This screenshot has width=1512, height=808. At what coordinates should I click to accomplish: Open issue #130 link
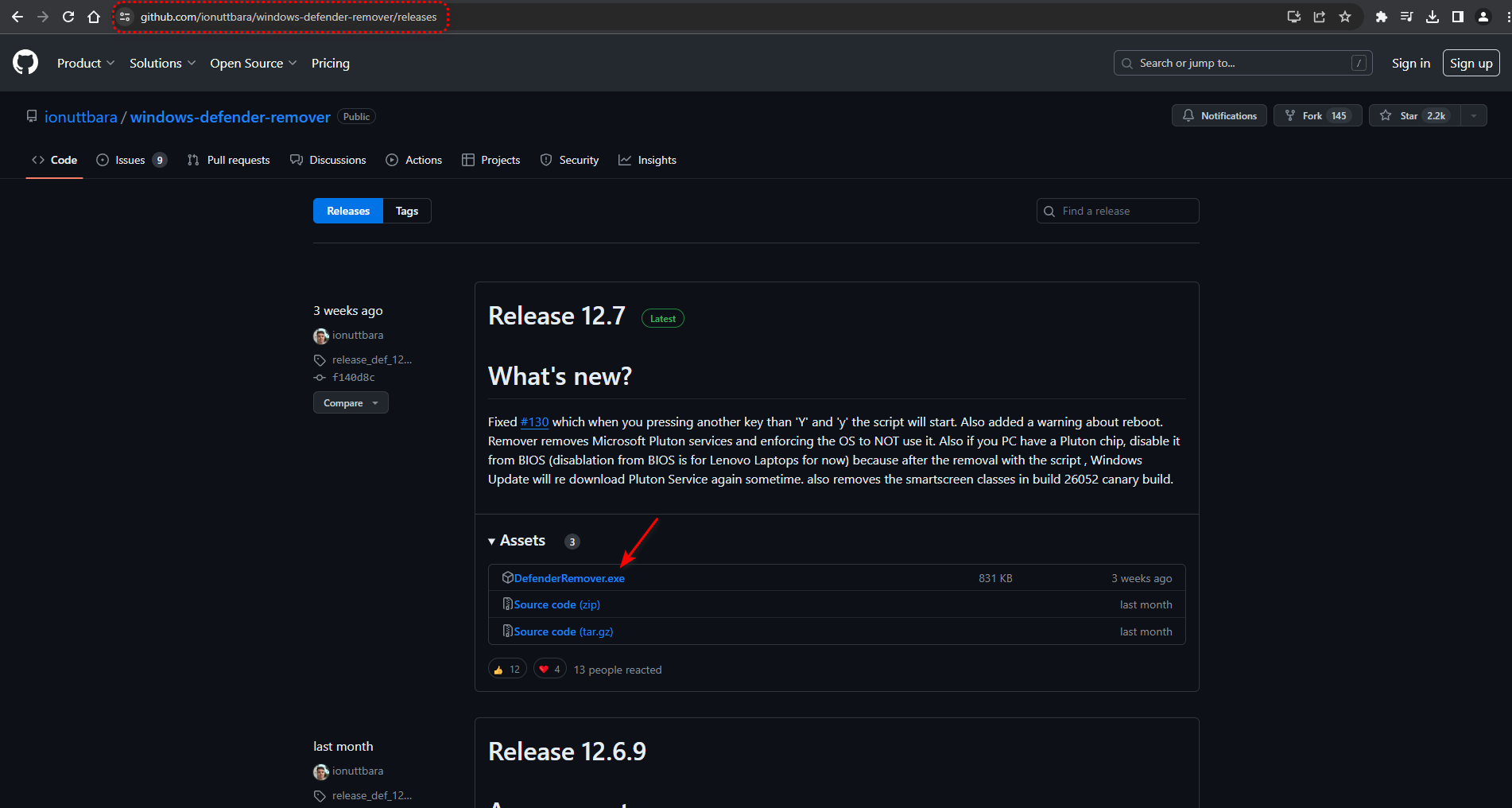534,422
